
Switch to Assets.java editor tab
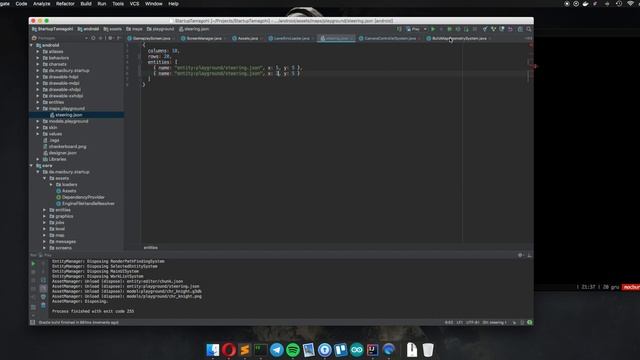point(247,38)
